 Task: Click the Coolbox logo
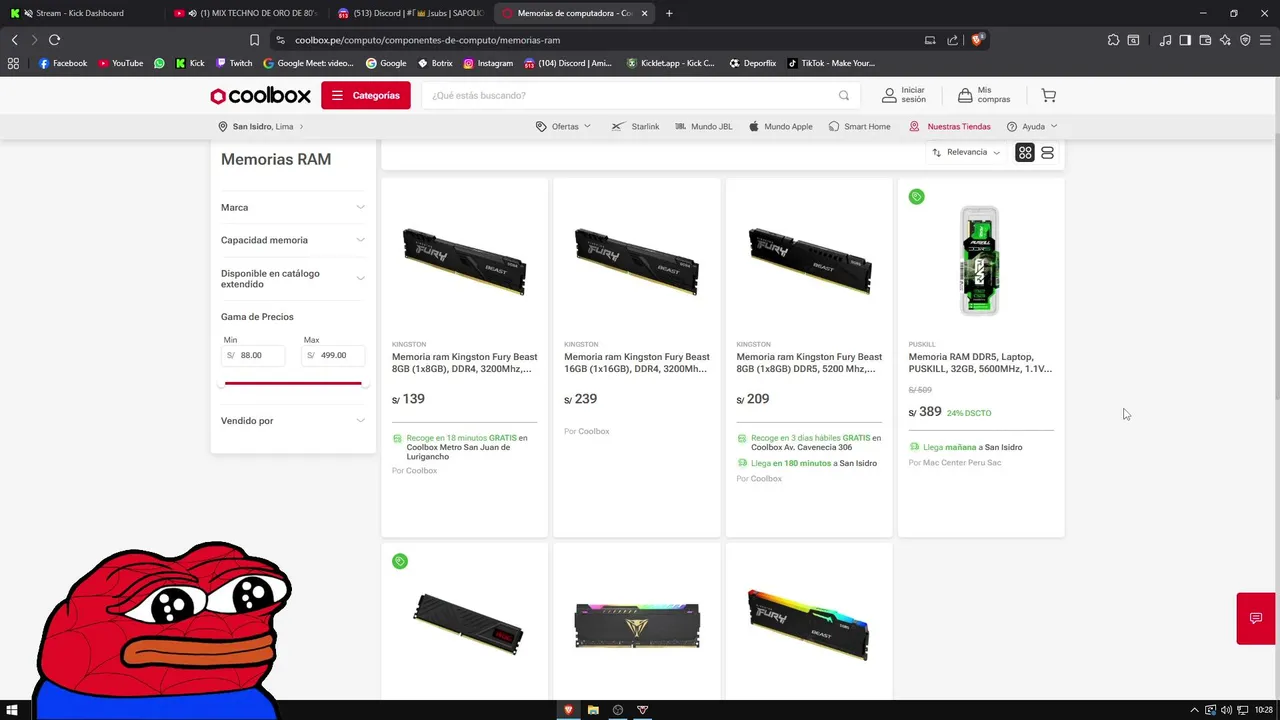(260, 96)
